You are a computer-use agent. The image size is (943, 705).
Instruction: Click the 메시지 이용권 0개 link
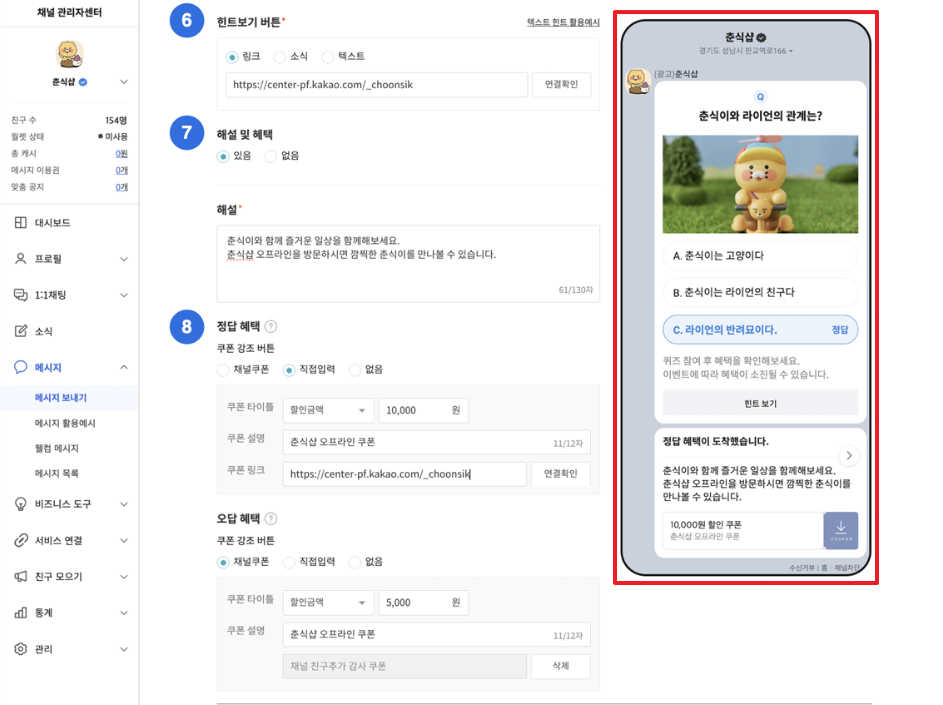click(x=121, y=170)
